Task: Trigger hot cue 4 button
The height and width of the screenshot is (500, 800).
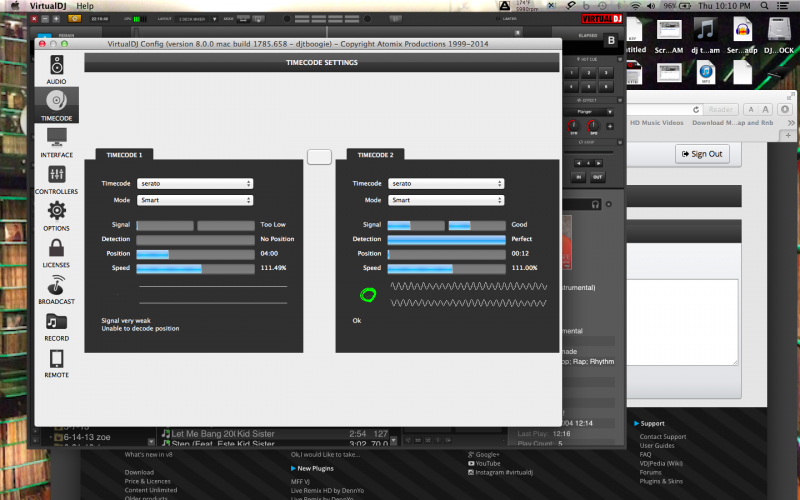Action: tap(571, 87)
